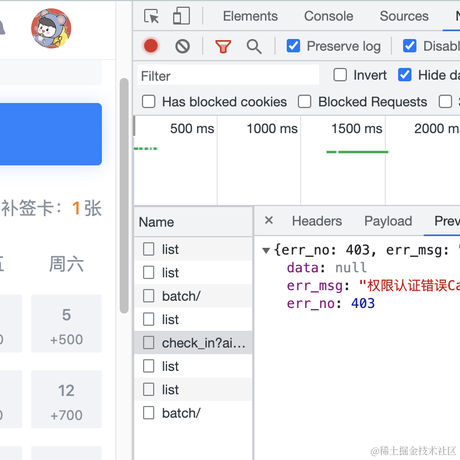Screen dimensions: 460x460
Task: Click the large blue button
Action: [x=51, y=134]
